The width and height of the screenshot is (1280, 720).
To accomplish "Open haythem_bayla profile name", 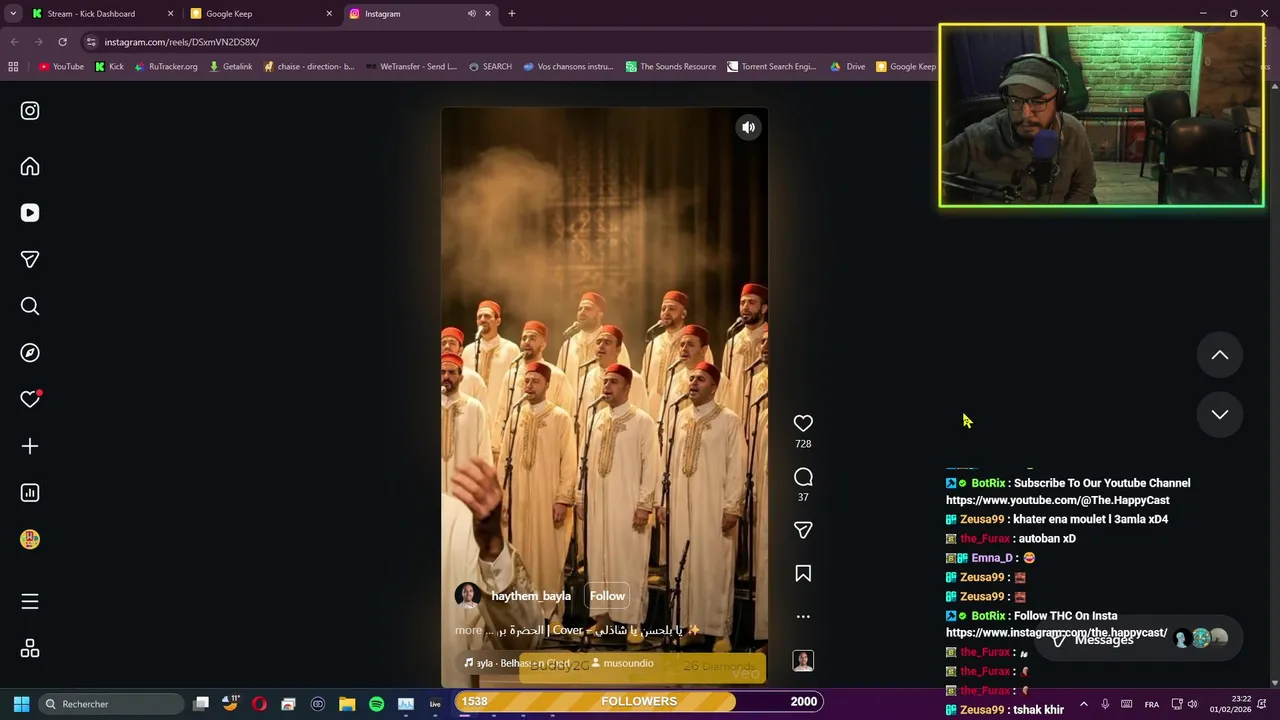I will coord(531,596).
